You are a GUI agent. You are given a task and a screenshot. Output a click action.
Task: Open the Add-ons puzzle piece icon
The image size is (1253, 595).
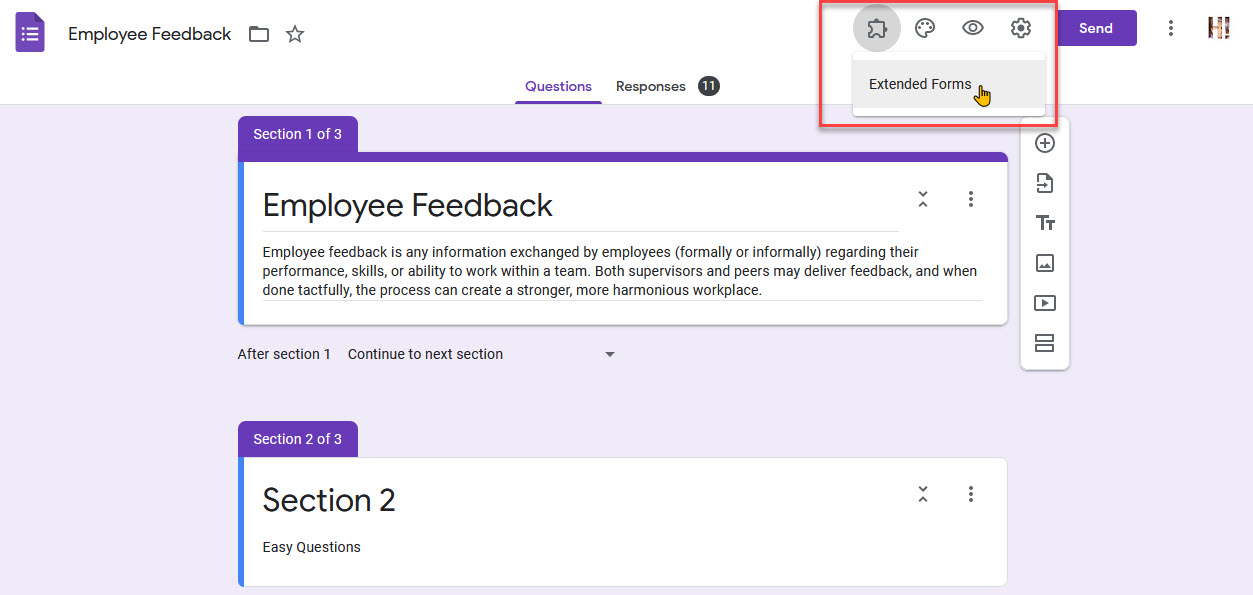click(877, 28)
